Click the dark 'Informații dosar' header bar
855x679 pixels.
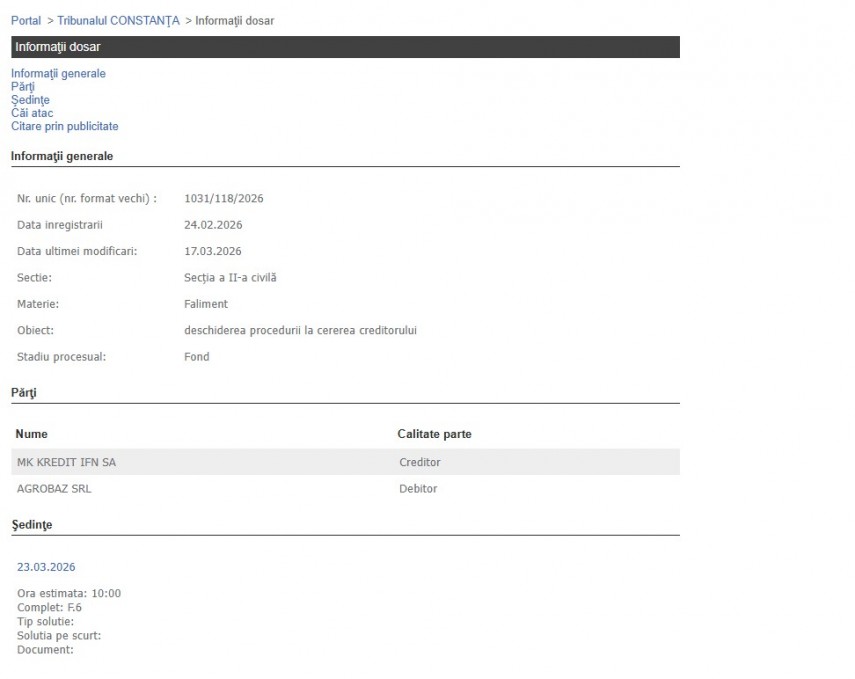pos(345,47)
